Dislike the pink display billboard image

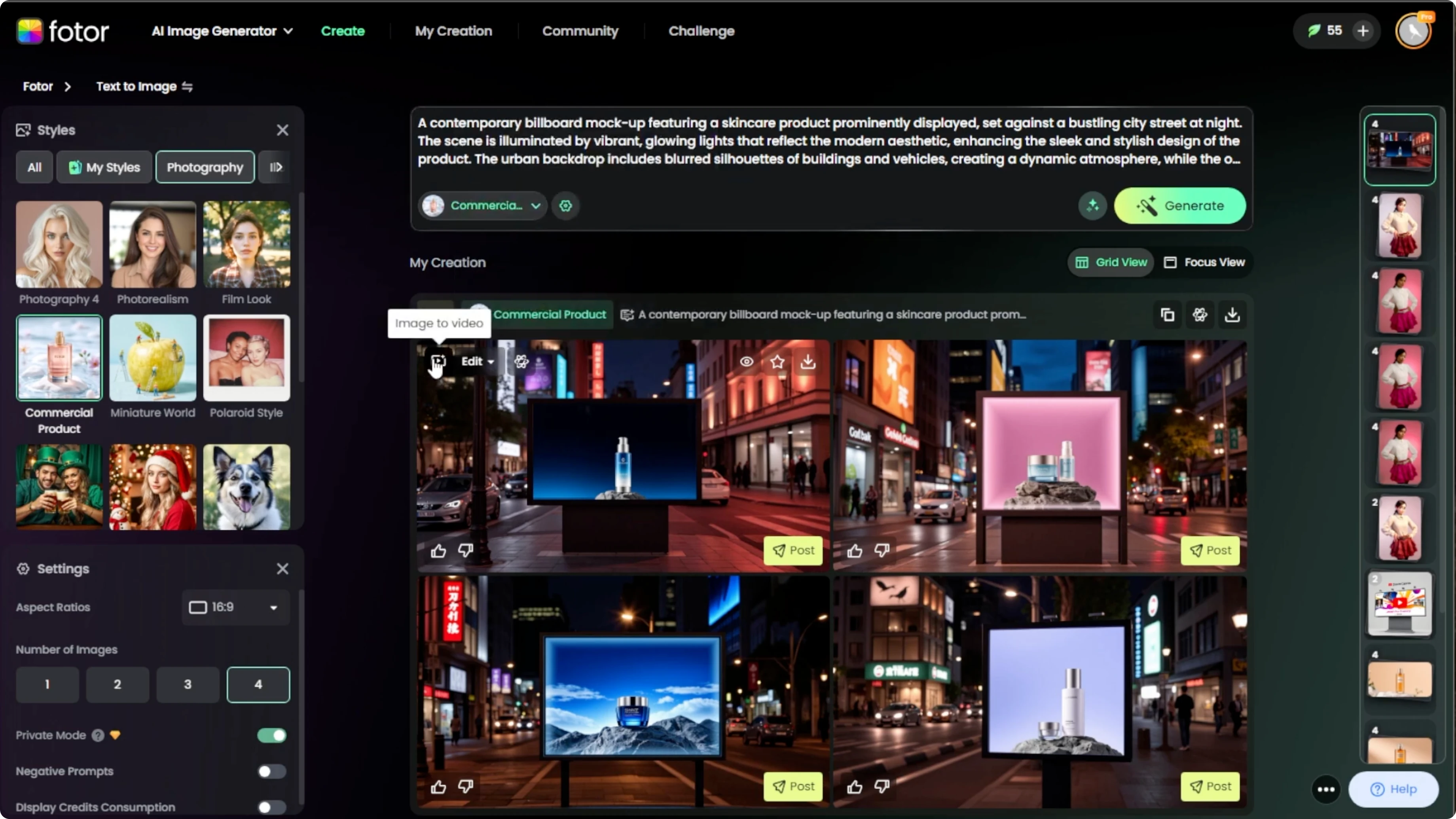[882, 550]
